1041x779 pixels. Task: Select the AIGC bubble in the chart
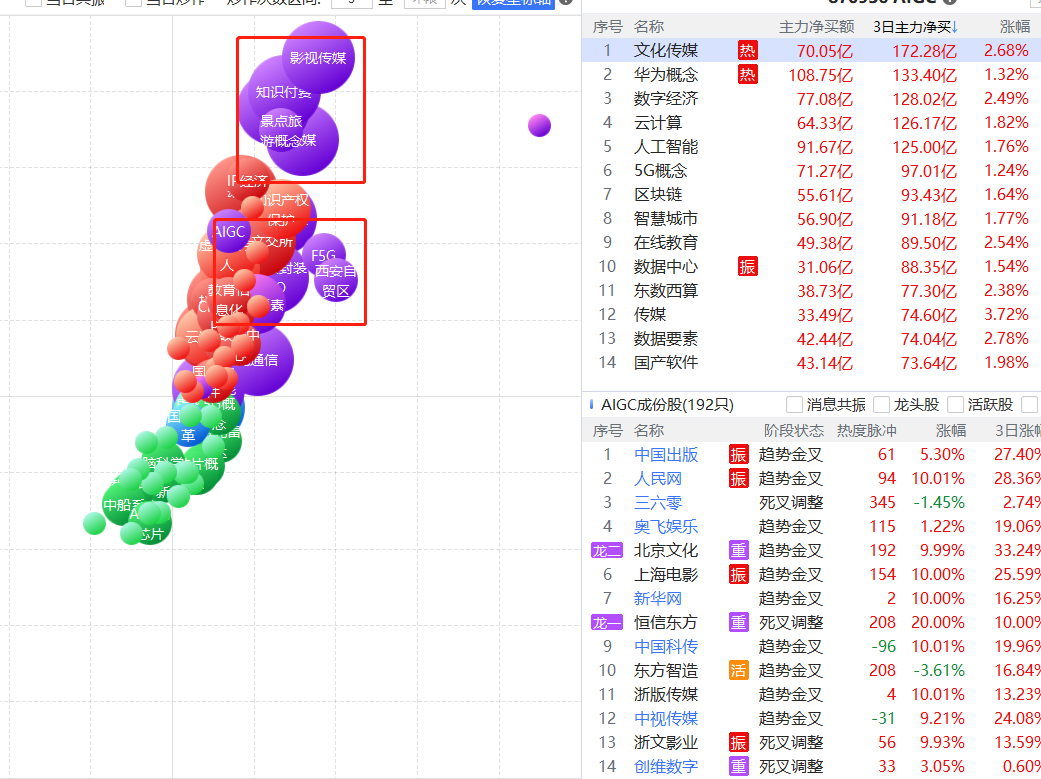(230, 232)
